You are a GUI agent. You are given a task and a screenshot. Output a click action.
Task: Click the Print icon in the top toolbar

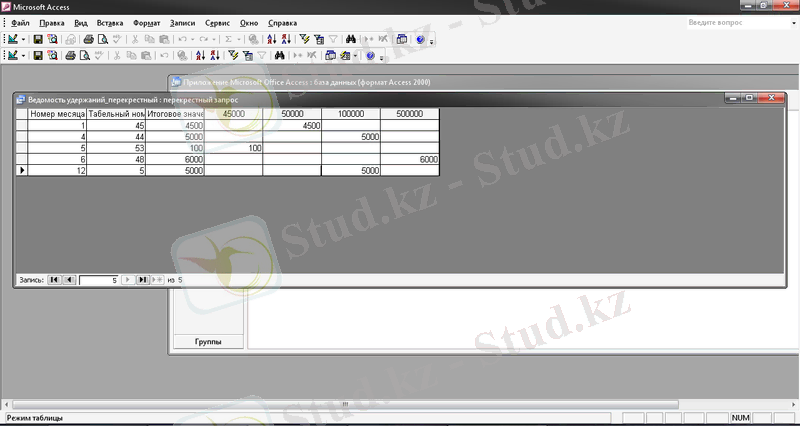point(88,39)
